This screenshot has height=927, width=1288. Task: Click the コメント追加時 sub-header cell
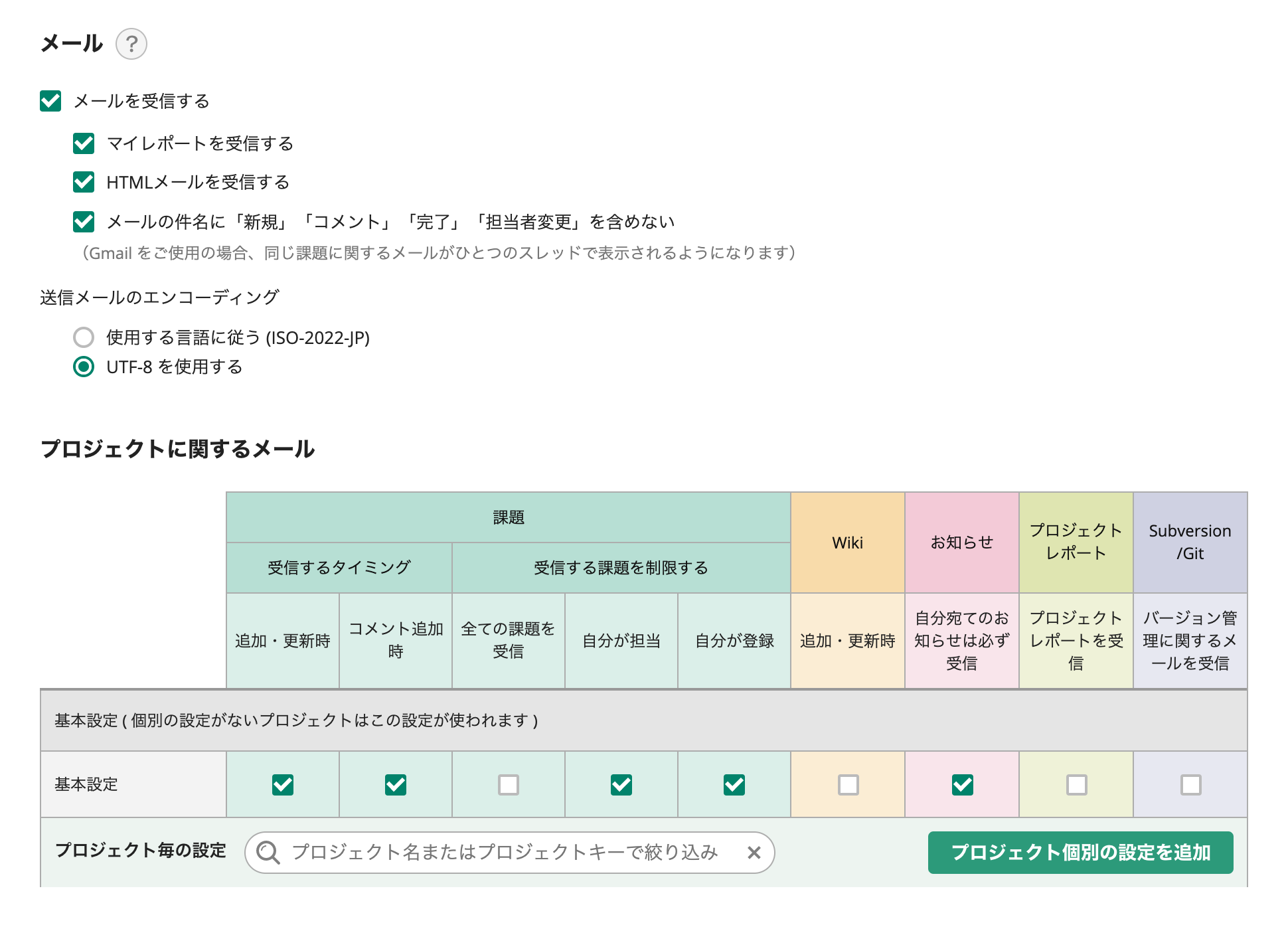[x=396, y=641]
